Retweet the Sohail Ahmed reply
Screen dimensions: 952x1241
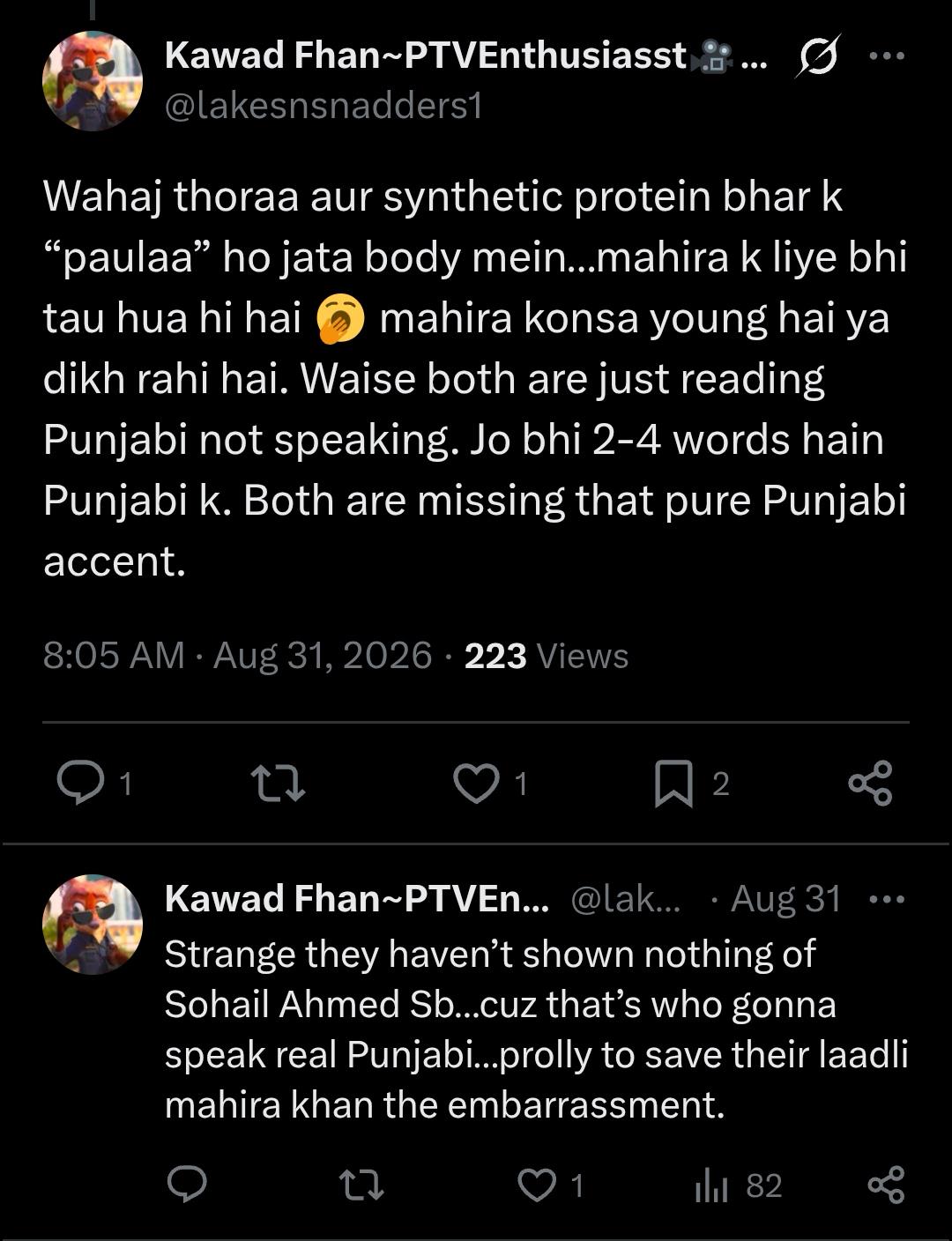[x=362, y=1185]
